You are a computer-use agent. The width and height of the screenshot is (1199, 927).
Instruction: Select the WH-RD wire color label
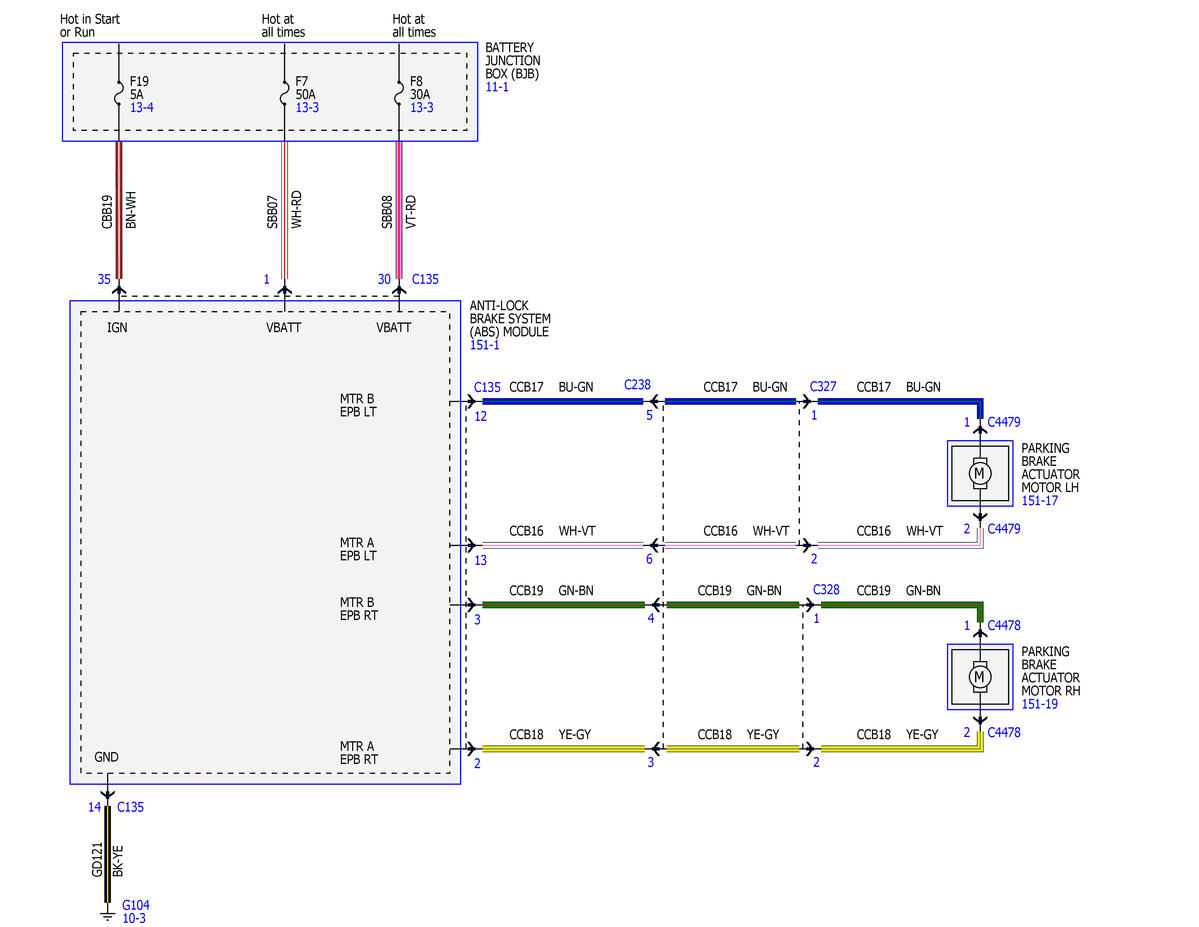coord(297,210)
